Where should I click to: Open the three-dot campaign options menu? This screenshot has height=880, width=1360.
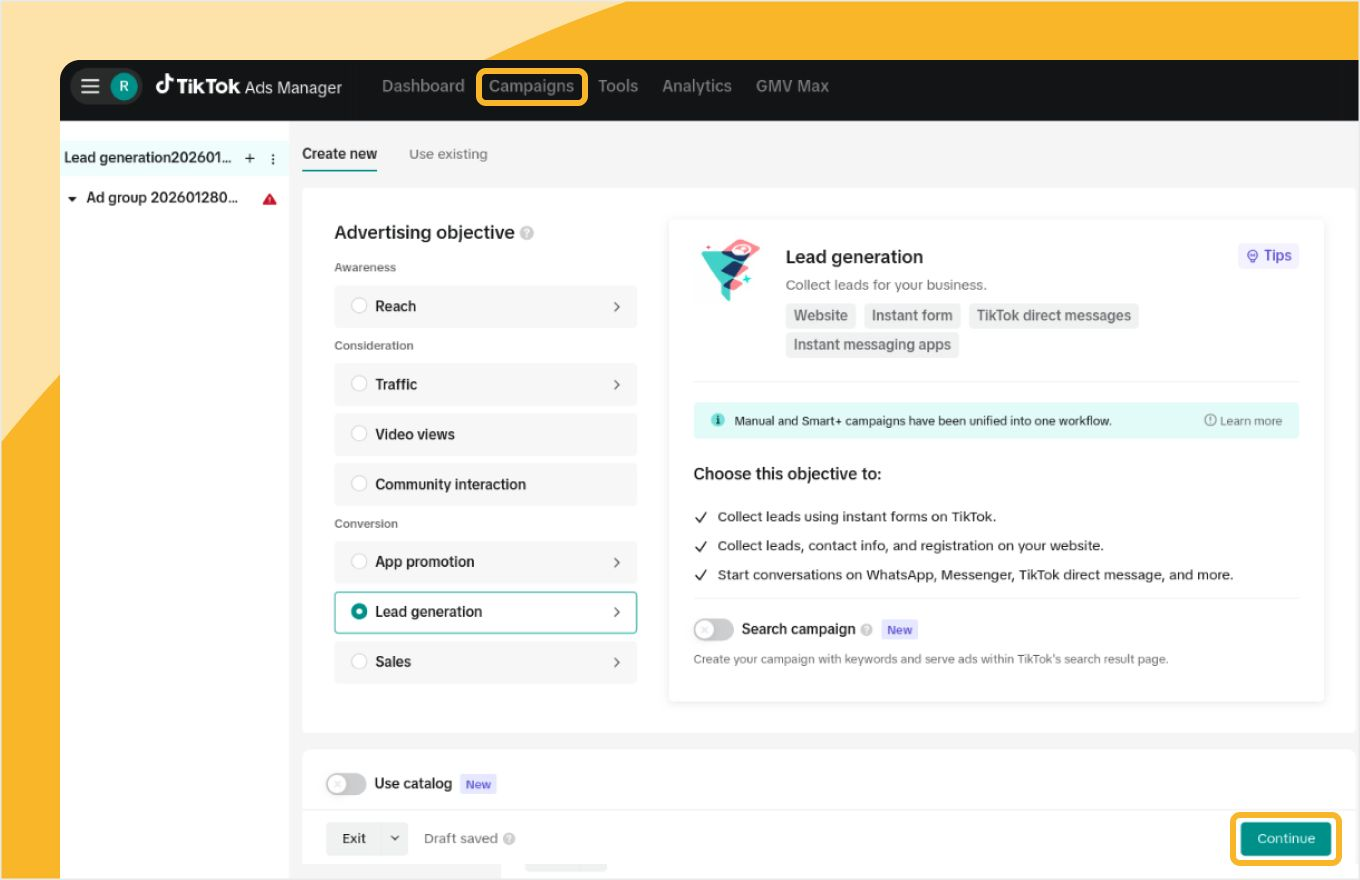[273, 159]
